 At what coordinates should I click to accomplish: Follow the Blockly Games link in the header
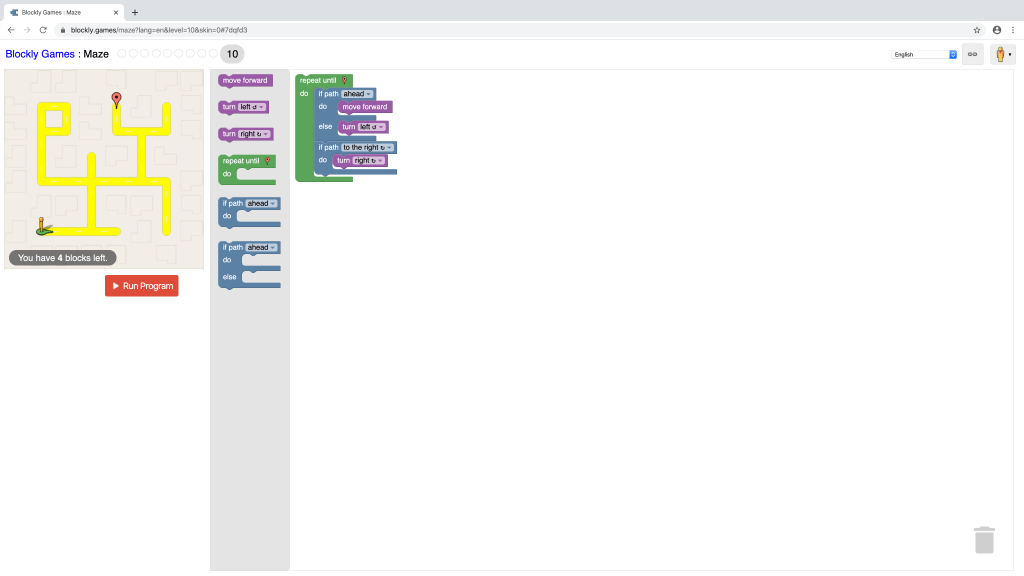click(40, 54)
